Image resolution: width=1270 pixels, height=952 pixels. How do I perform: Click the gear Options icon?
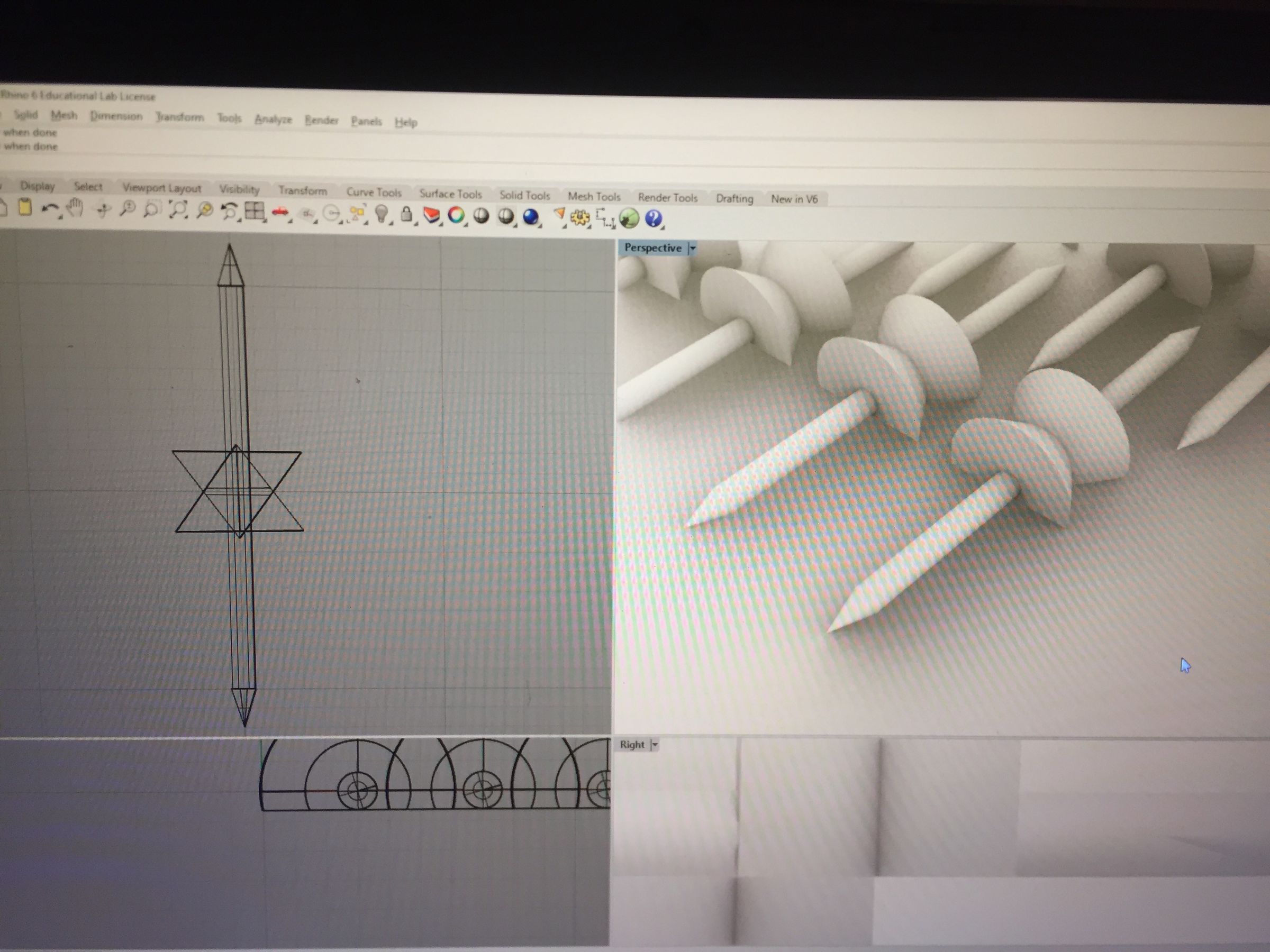coord(580,217)
